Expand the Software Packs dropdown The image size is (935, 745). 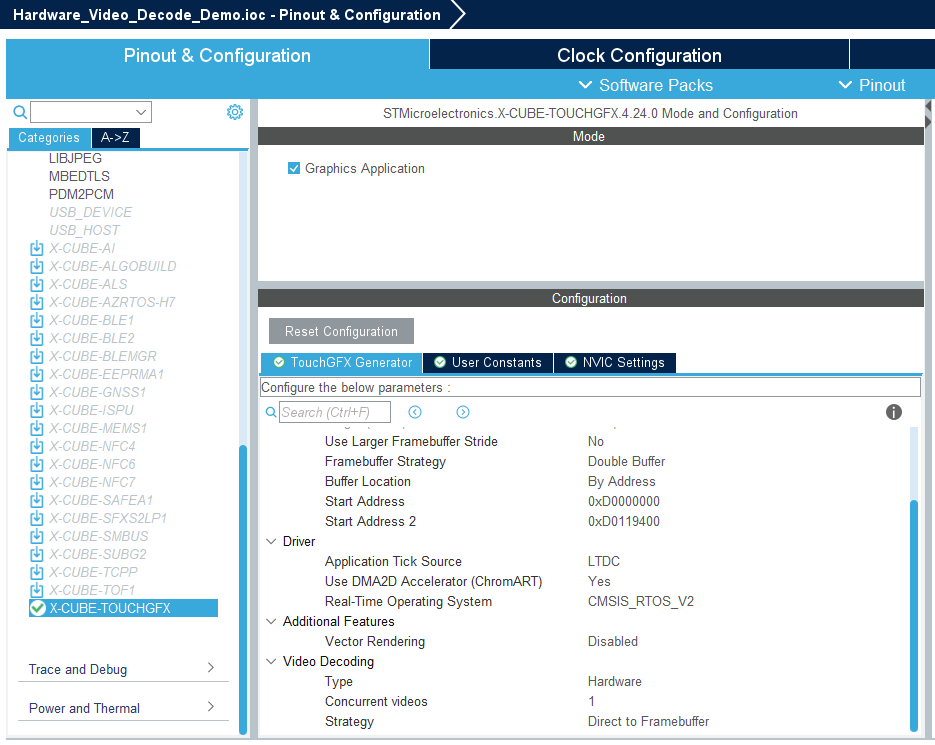(x=646, y=85)
